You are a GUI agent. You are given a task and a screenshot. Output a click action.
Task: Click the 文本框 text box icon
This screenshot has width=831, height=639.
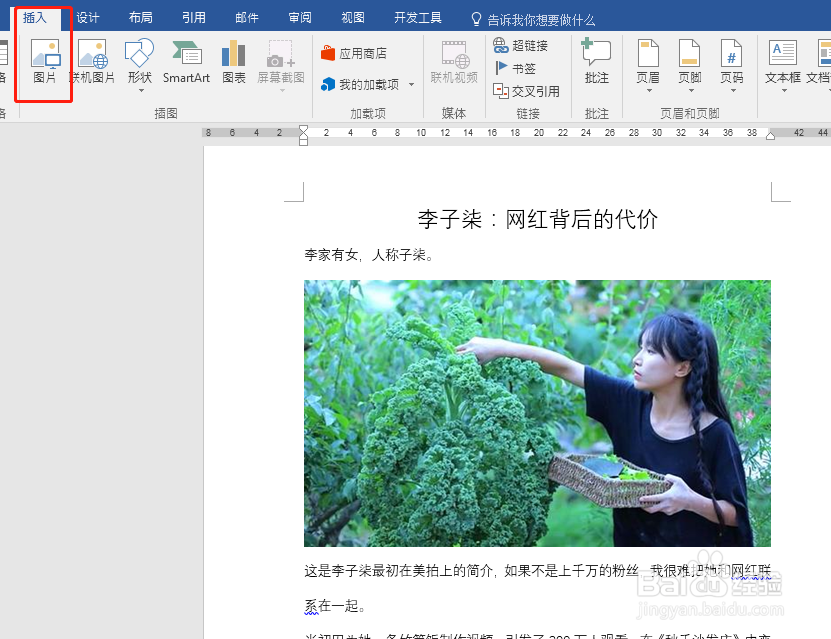point(783,53)
